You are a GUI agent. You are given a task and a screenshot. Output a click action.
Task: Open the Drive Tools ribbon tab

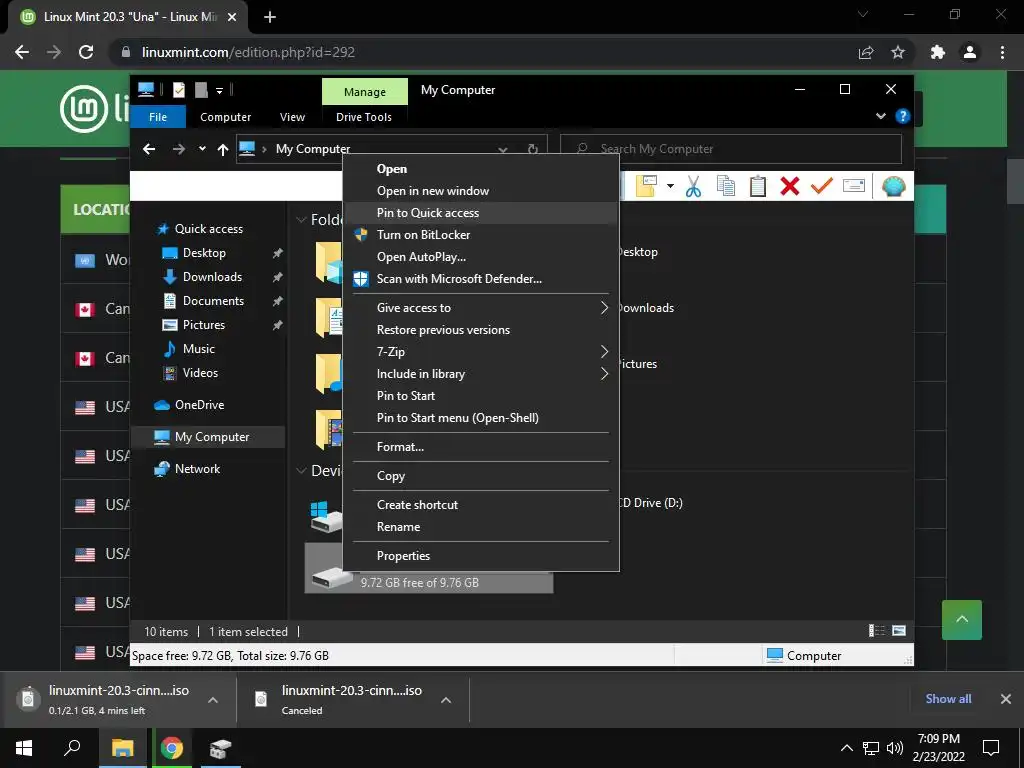pyautogui.click(x=364, y=117)
